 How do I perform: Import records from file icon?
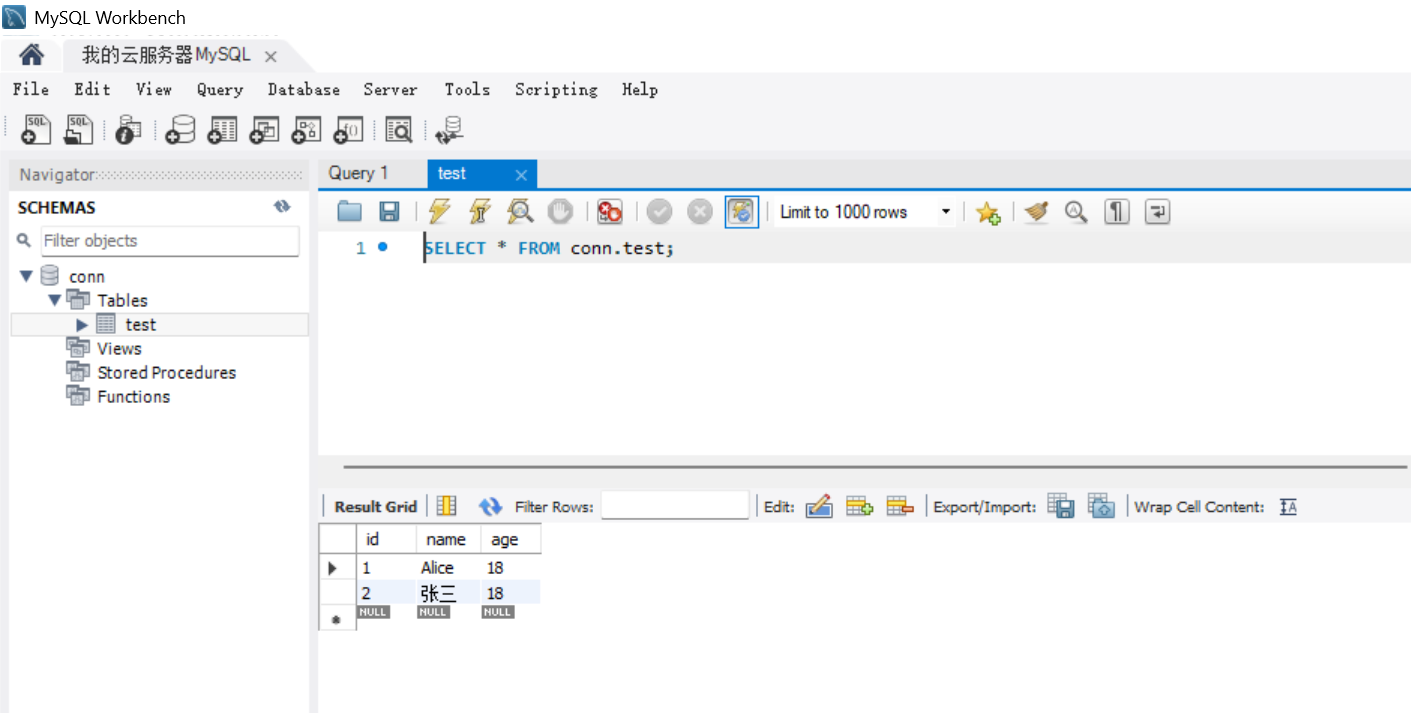(x=1101, y=506)
